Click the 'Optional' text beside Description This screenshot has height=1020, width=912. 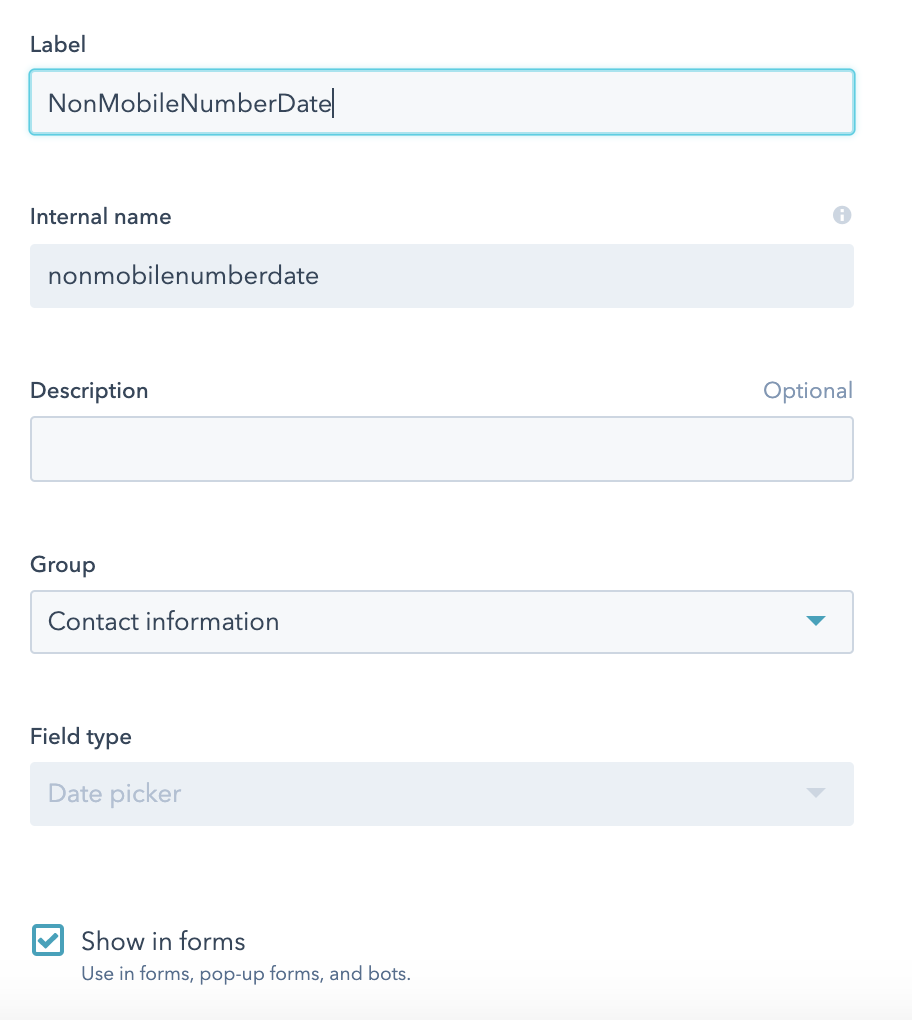click(x=807, y=390)
